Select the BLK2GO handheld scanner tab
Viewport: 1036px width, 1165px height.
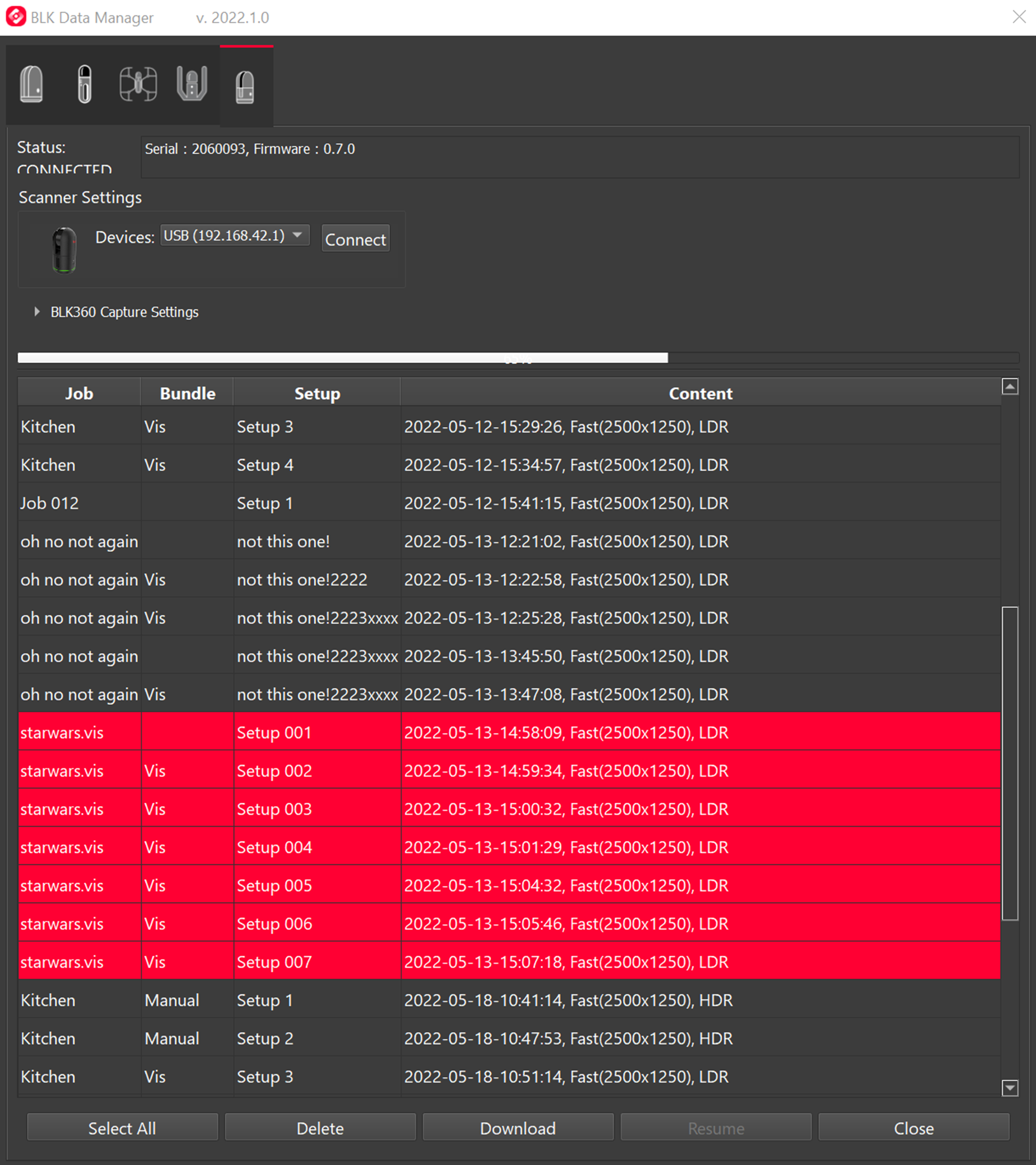[84, 84]
